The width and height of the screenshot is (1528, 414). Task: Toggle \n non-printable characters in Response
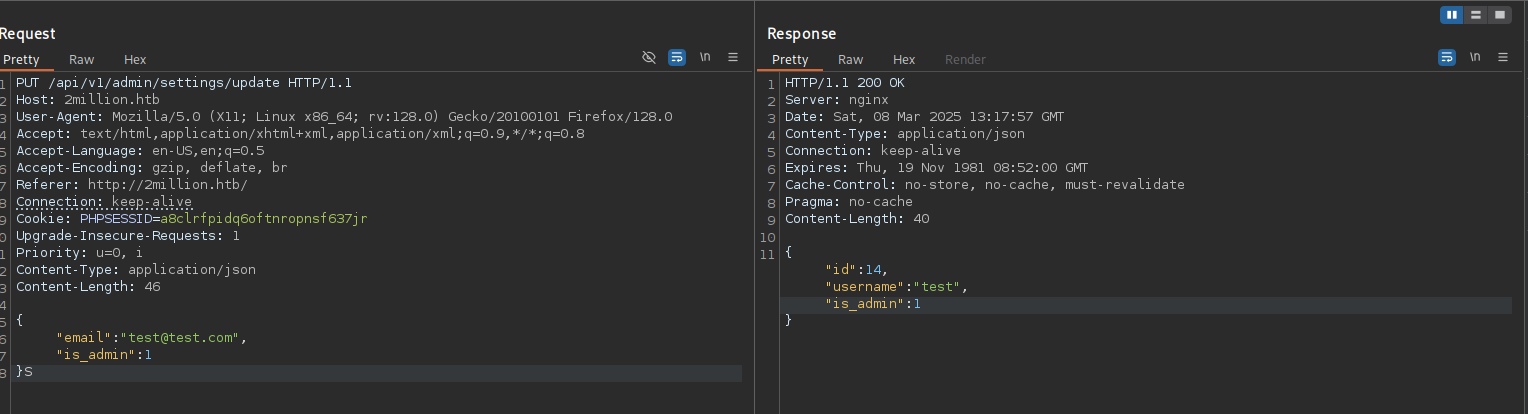tap(1475, 57)
